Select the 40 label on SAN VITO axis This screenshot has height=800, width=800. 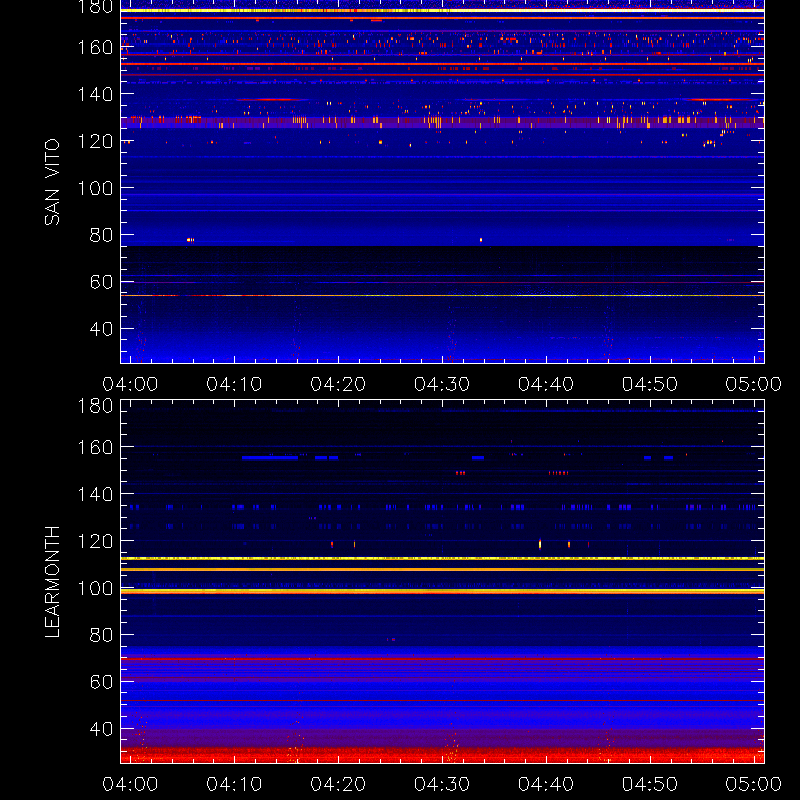click(x=101, y=329)
